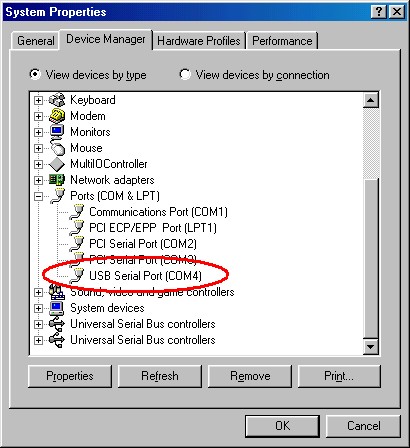
Task: Click the first Universal Serial Bus controllers icon
Action: (57, 324)
